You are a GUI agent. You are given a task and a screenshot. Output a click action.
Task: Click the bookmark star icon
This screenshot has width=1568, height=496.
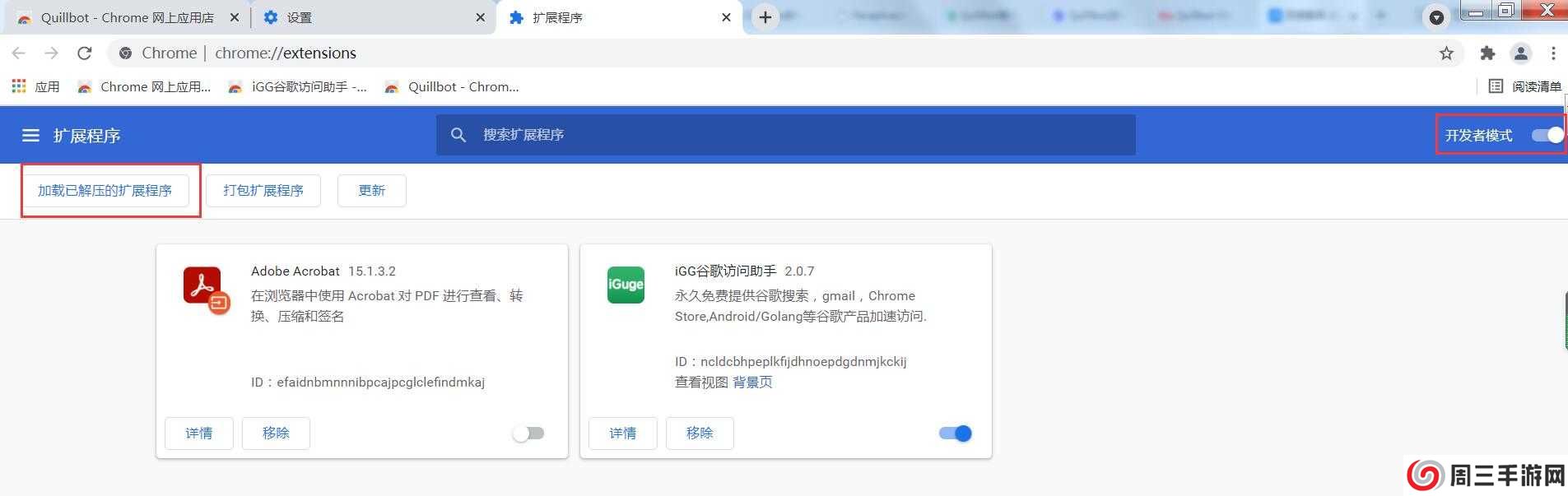(x=1446, y=53)
